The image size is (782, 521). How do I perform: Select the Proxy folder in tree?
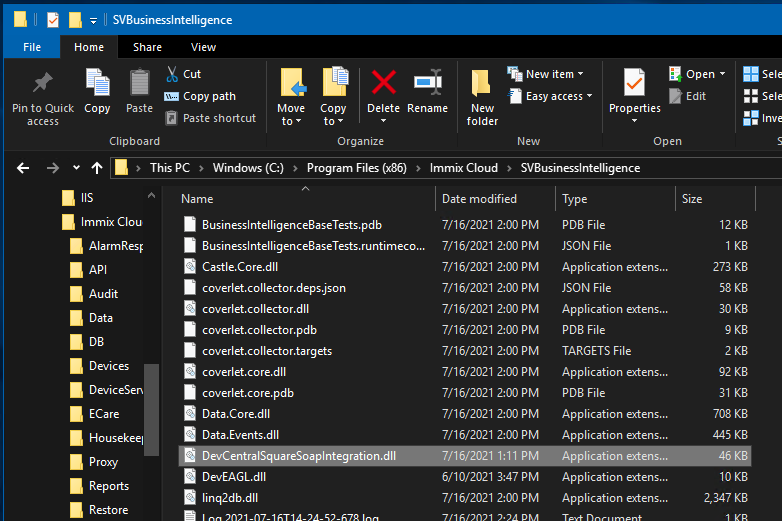click(x=94, y=462)
